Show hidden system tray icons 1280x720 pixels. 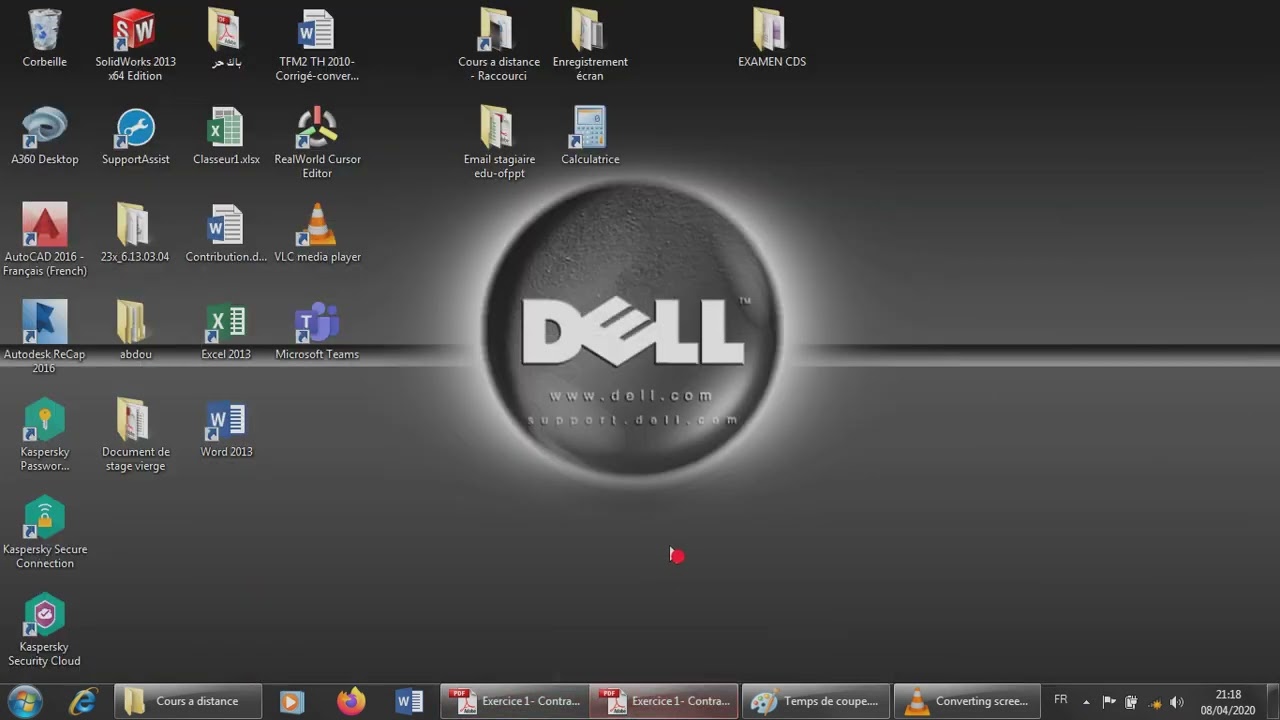(x=1086, y=702)
